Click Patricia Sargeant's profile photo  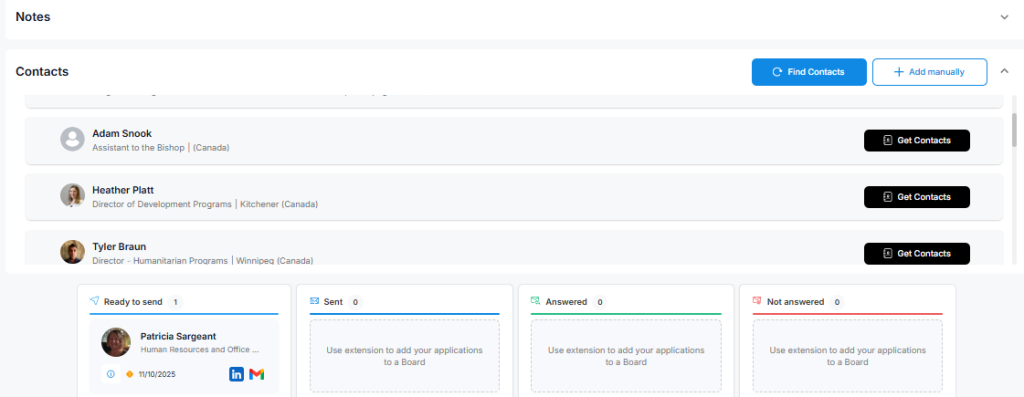click(116, 342)
